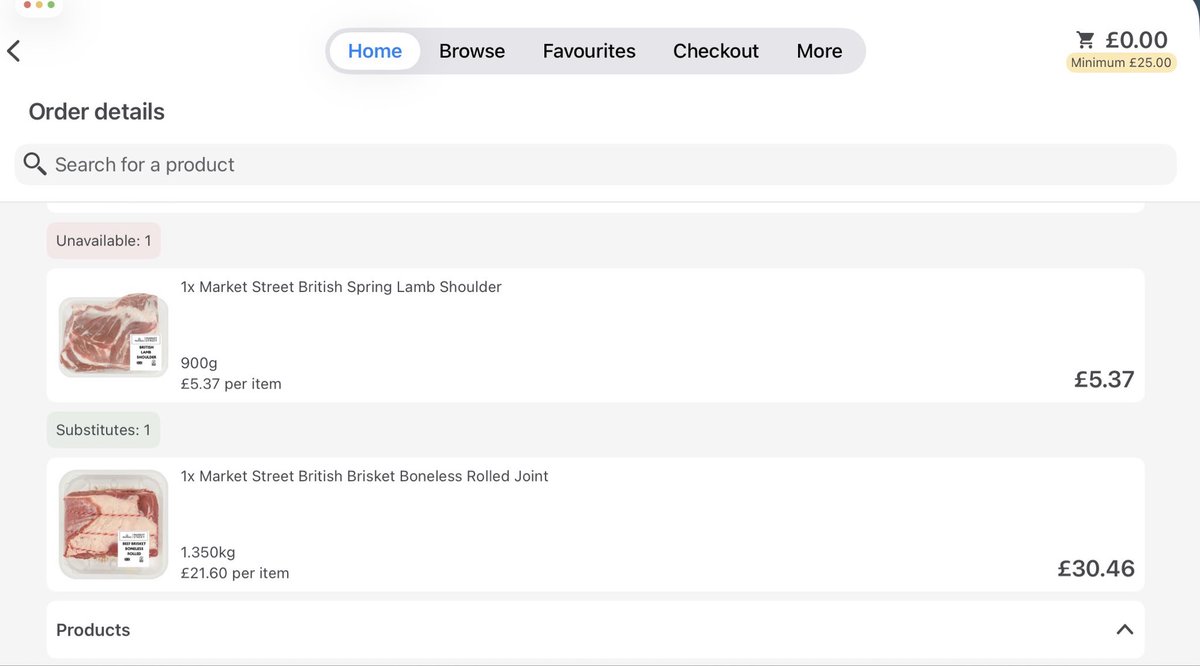Viewport: 1200px width, 666px height.
Task: Click the £0.00 basket total
Action: pos(1136,40)
